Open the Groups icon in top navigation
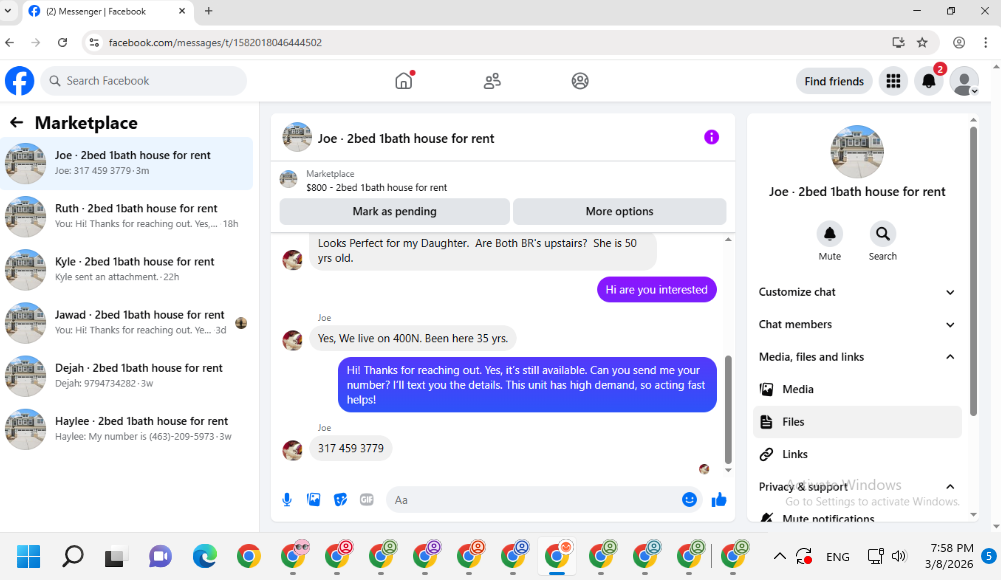 pyautogui.click(x=580, y=81)
